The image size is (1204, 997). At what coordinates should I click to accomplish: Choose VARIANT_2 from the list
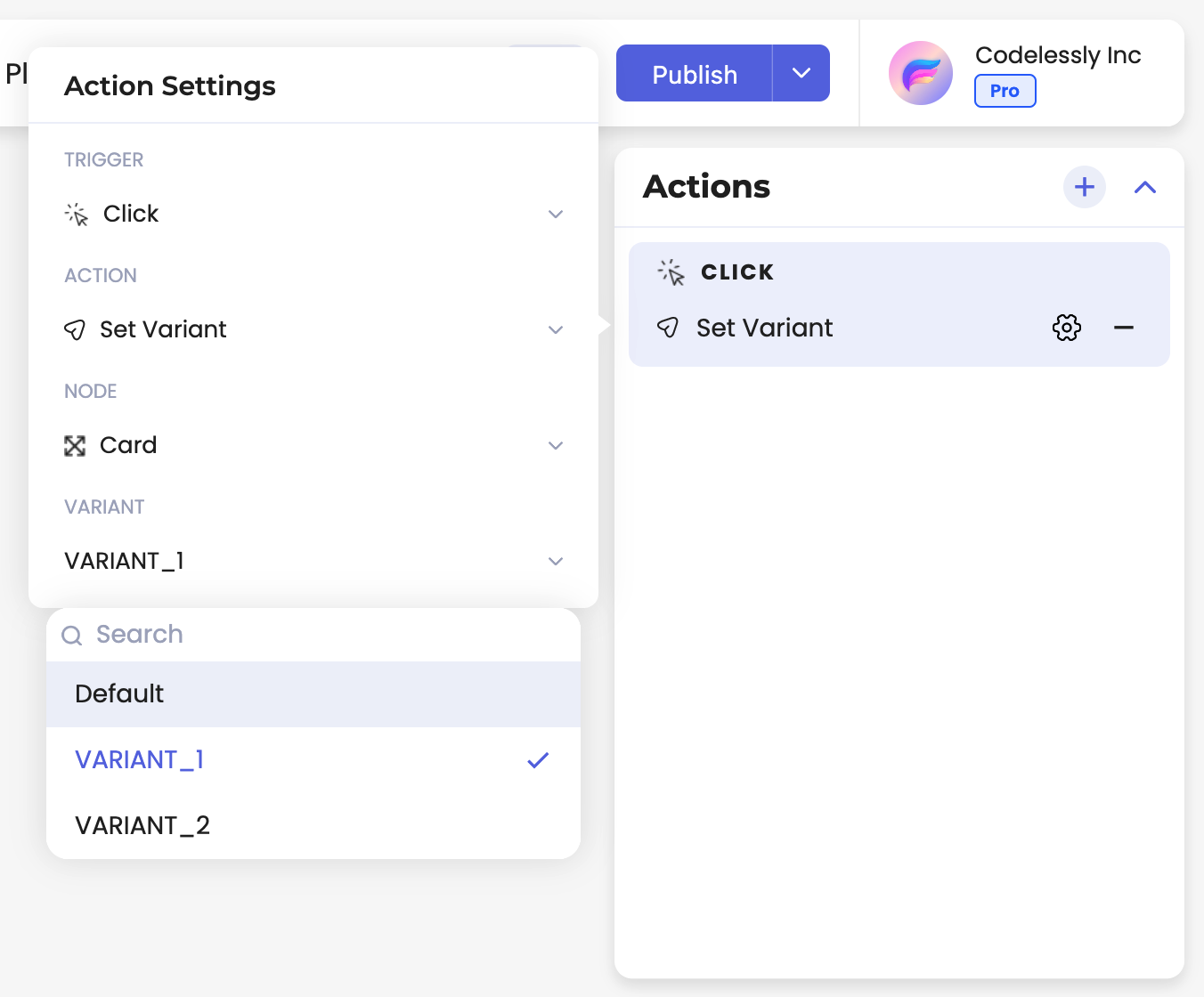pyautogui.click(x=313, y=825)
